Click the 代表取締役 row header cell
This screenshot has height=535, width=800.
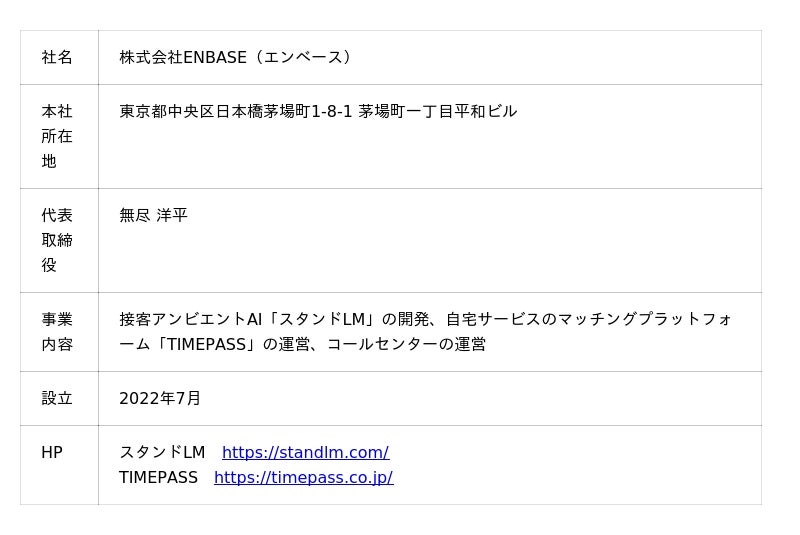pos(57,240)
